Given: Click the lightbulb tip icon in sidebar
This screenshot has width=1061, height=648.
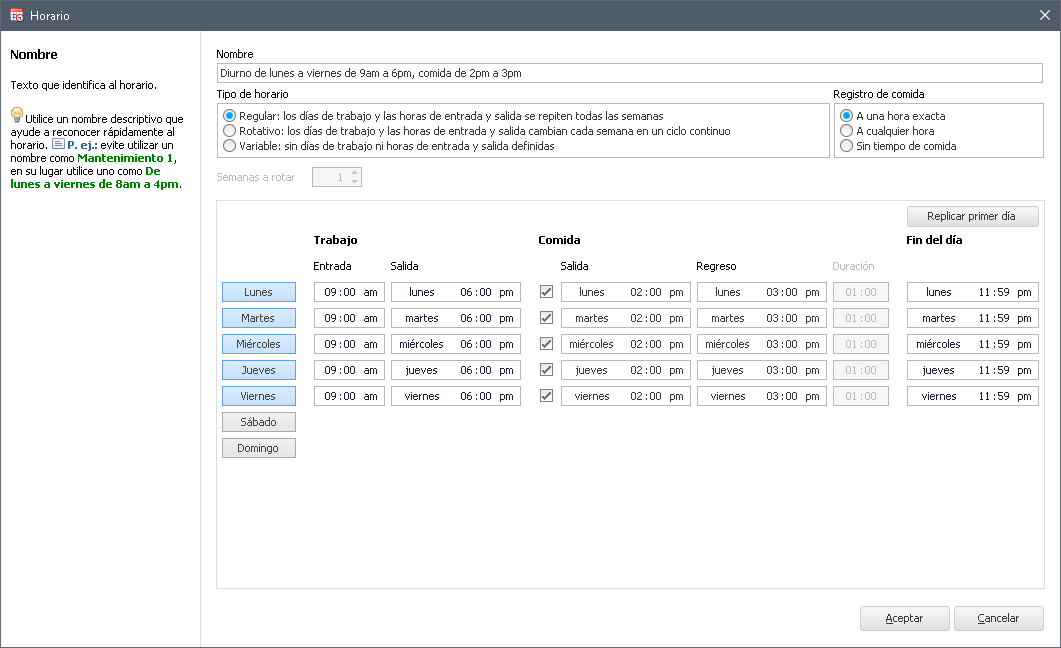Looking at the screenshot, I should pos(17,115).
